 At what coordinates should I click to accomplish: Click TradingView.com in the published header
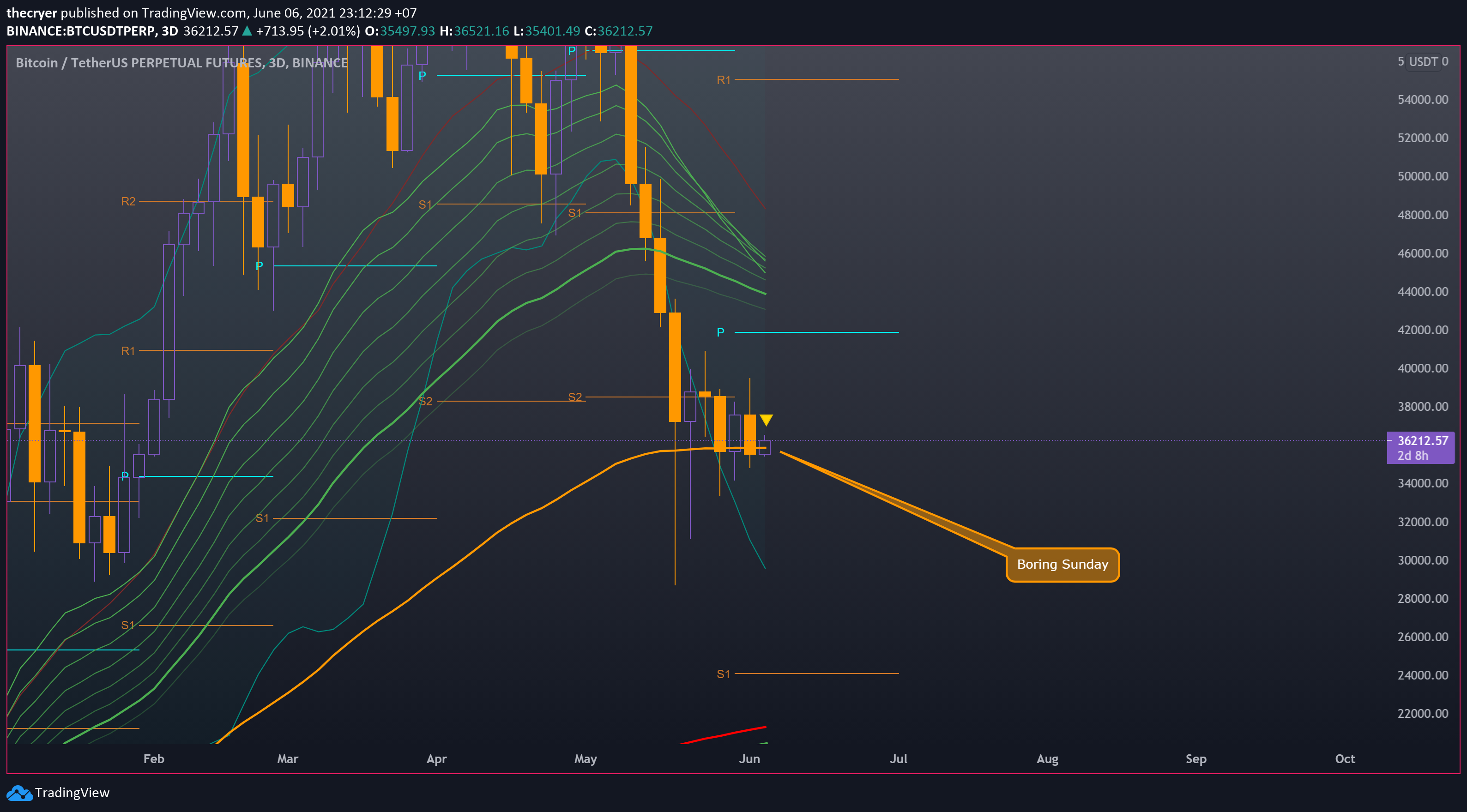point(193,12)
